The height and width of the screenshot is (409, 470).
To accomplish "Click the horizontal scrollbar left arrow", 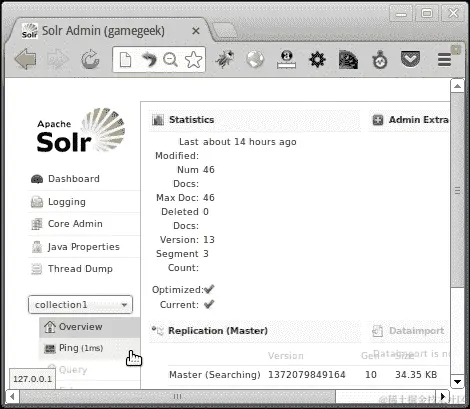I will click(12, 397).
